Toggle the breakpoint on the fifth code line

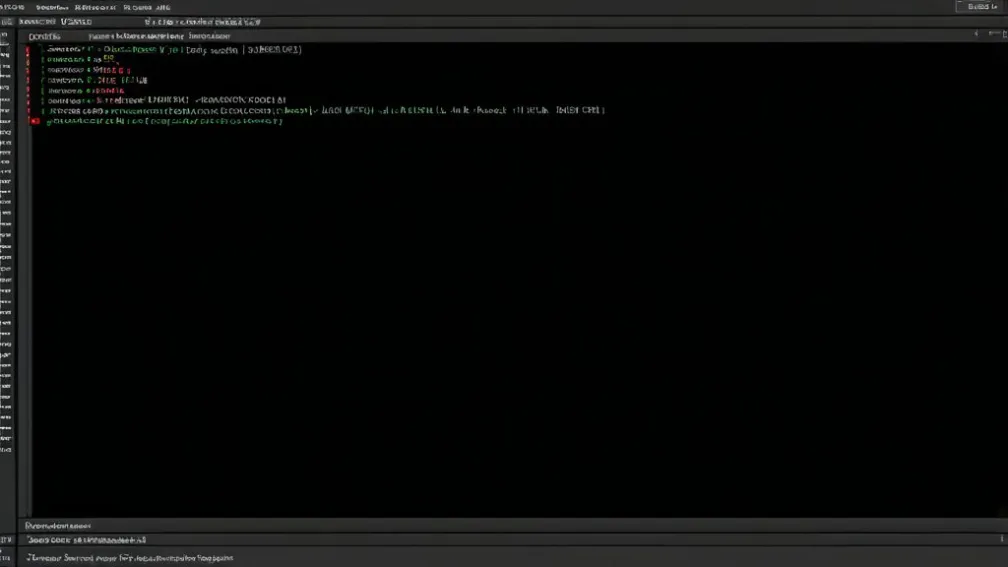click(28, 90)
